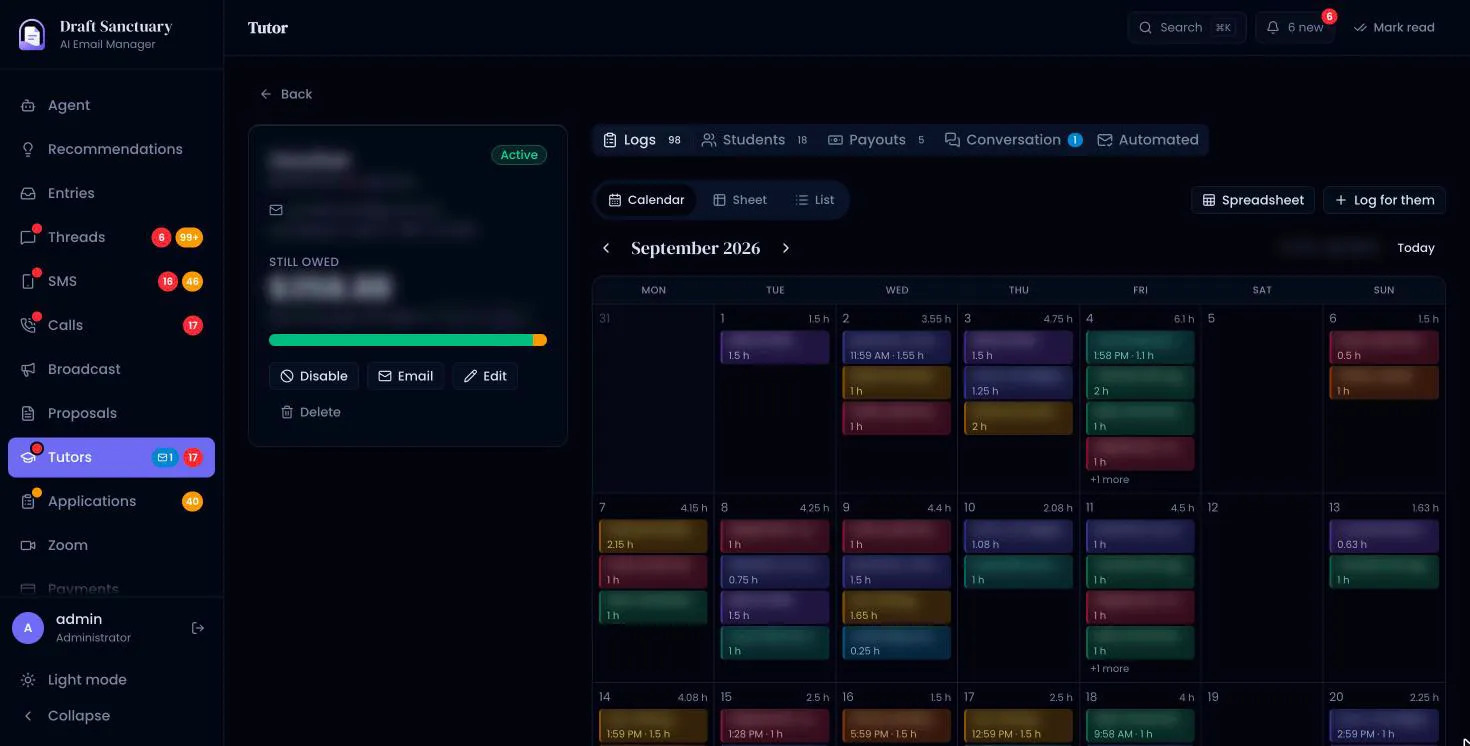Click the Email button
Viewport: 1470px width, 746px height.
click(x=406, y=376)
